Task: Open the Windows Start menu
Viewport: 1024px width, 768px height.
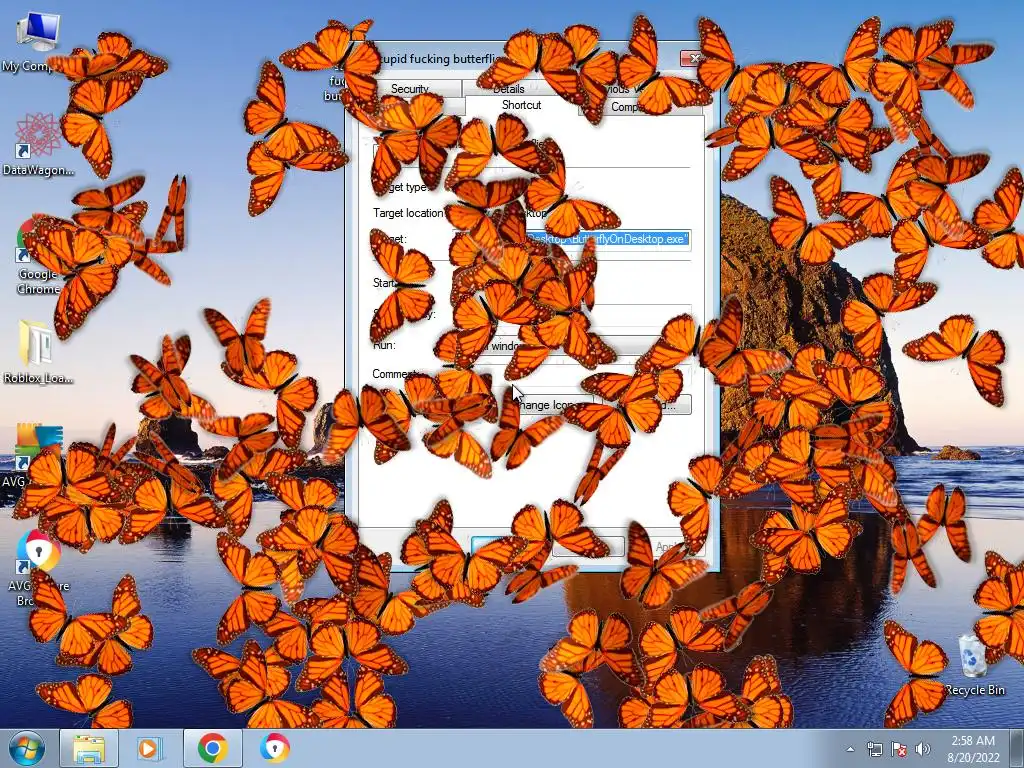Action: pyautogui.click(x=26, y=748)
